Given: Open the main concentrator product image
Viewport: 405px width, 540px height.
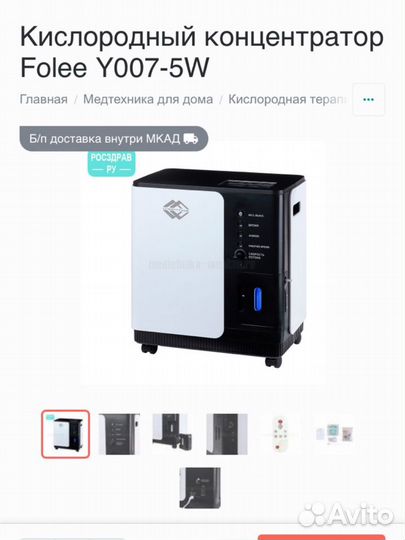Looking at the screenshot, I should [x=219, y=268].
